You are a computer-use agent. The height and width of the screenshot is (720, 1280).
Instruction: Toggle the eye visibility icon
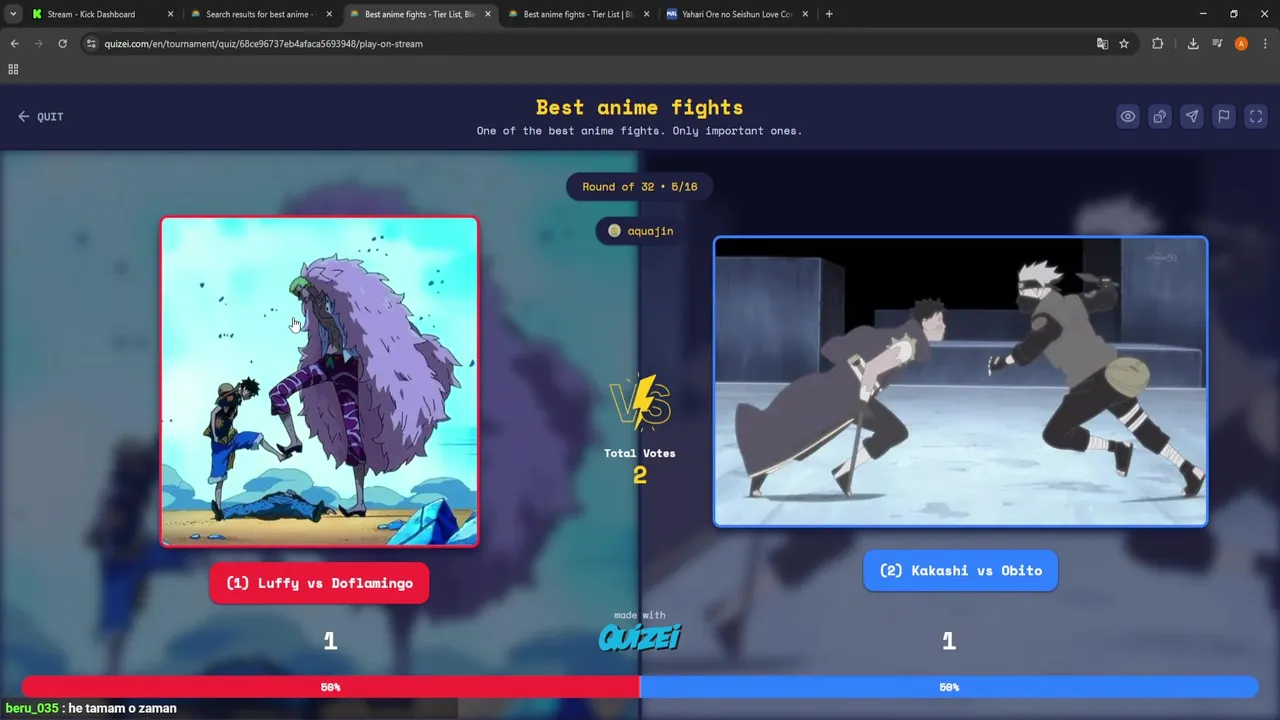coord(1127,116)
